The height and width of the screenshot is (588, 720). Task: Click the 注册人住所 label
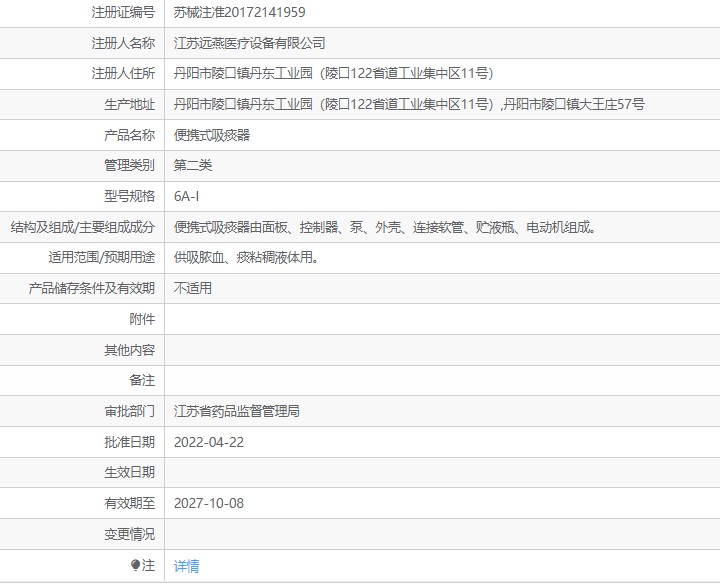point(123,73)
